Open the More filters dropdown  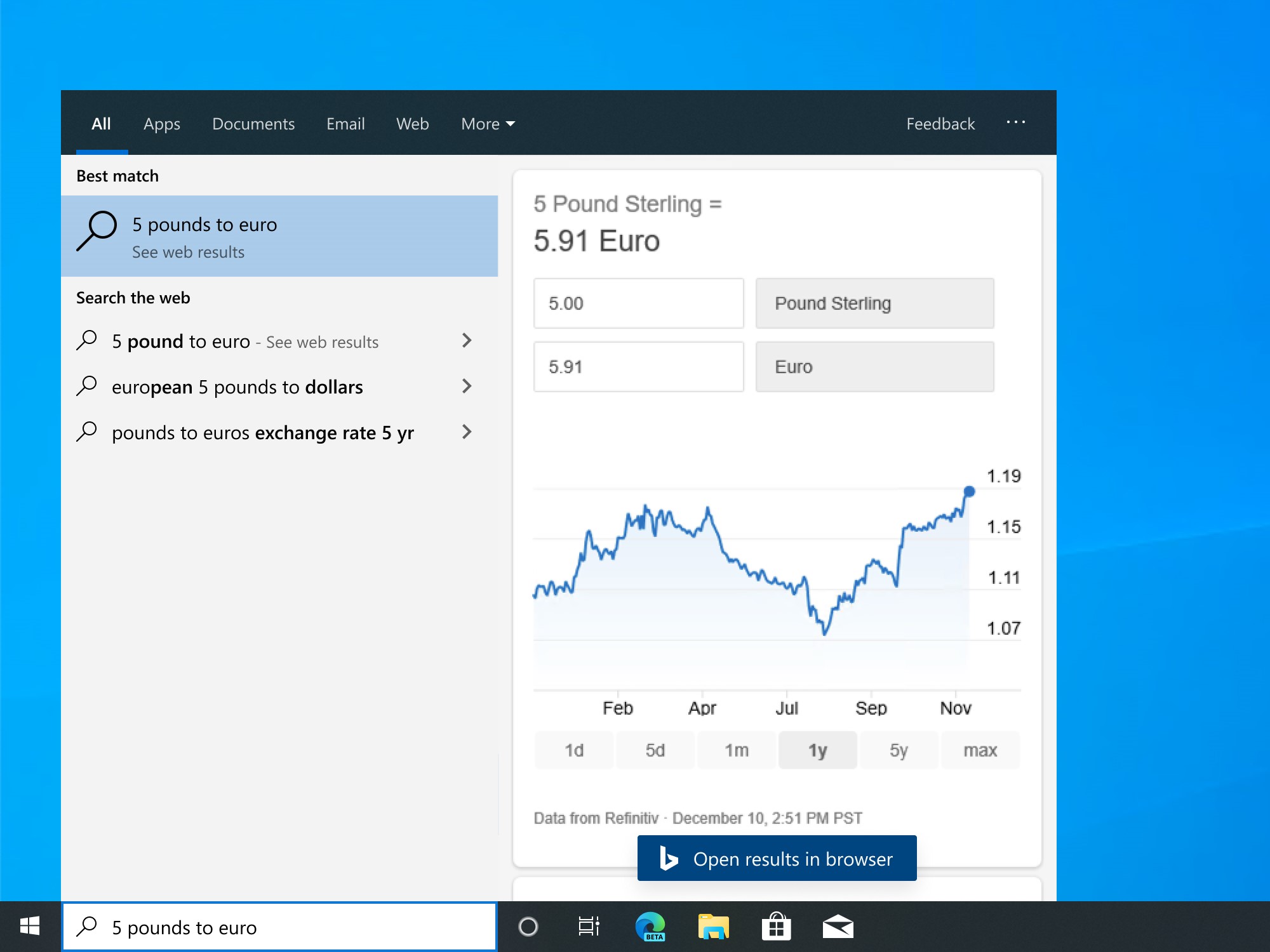click(488, 123)
